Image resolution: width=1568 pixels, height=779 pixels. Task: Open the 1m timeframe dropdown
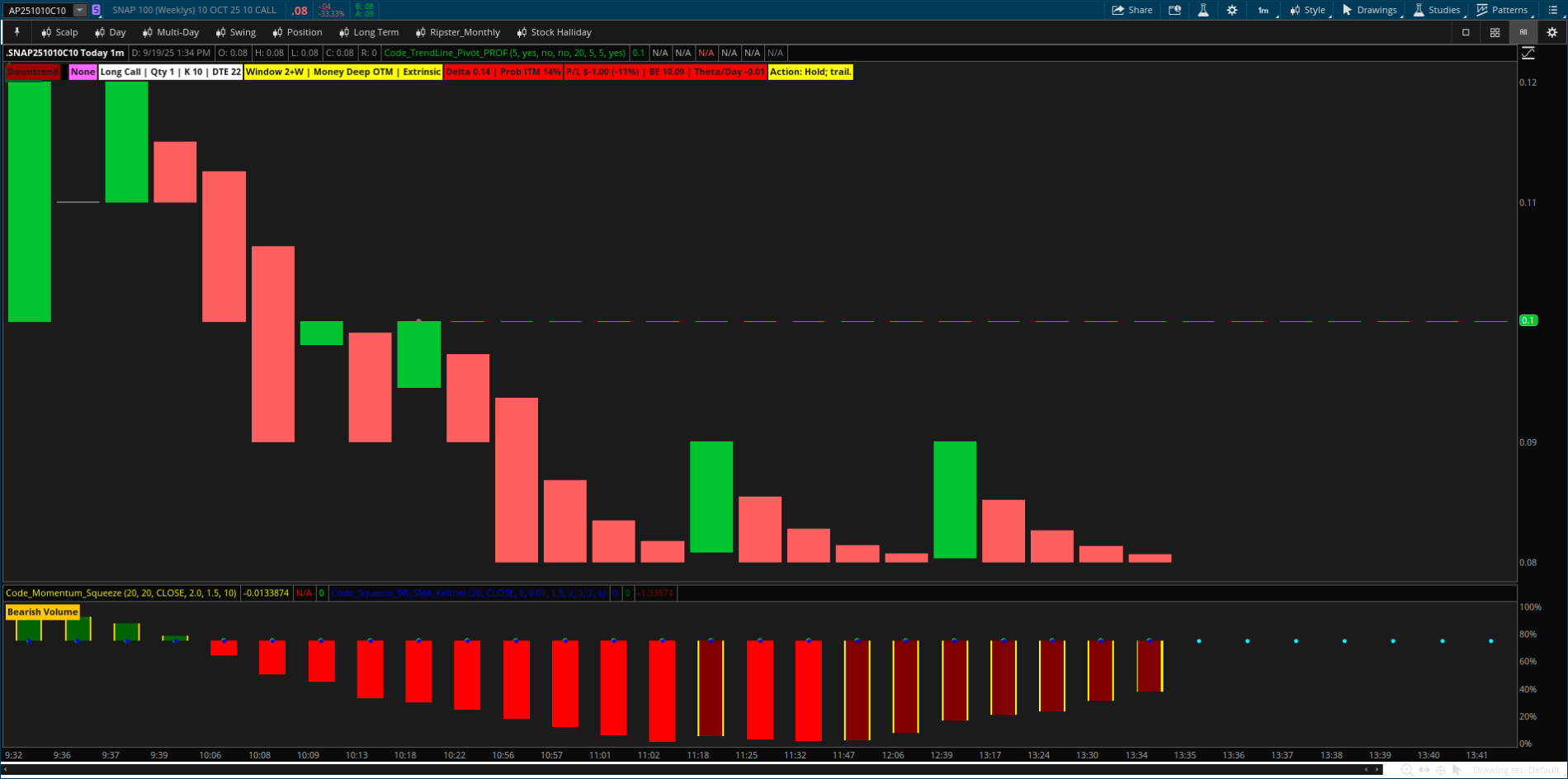[x=1263, y=10]
